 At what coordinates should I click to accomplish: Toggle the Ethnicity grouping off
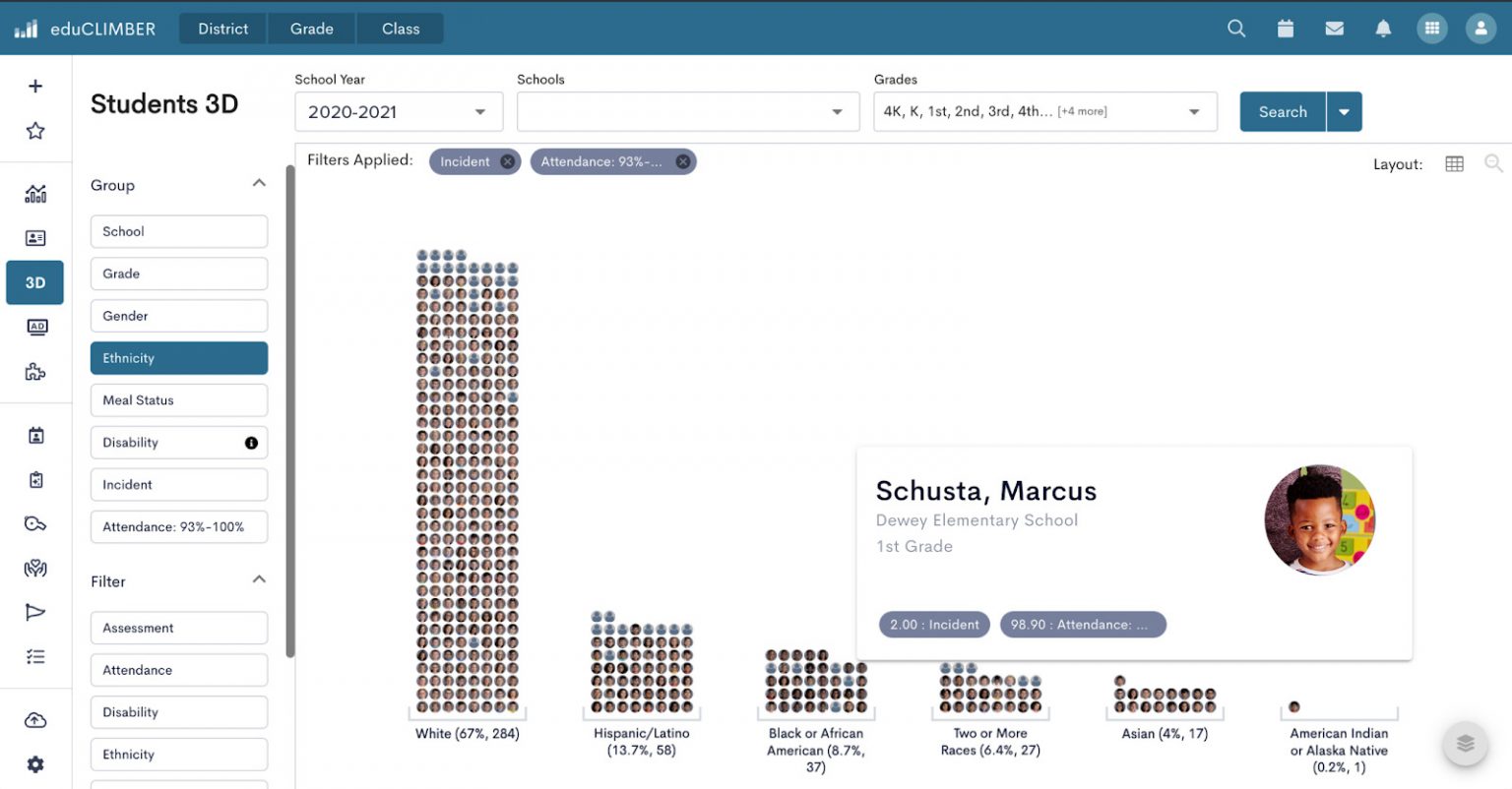point(178,358)
